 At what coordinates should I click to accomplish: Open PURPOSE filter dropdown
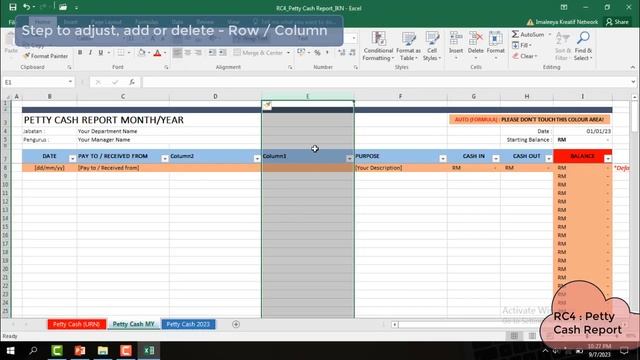click(443, 158)
